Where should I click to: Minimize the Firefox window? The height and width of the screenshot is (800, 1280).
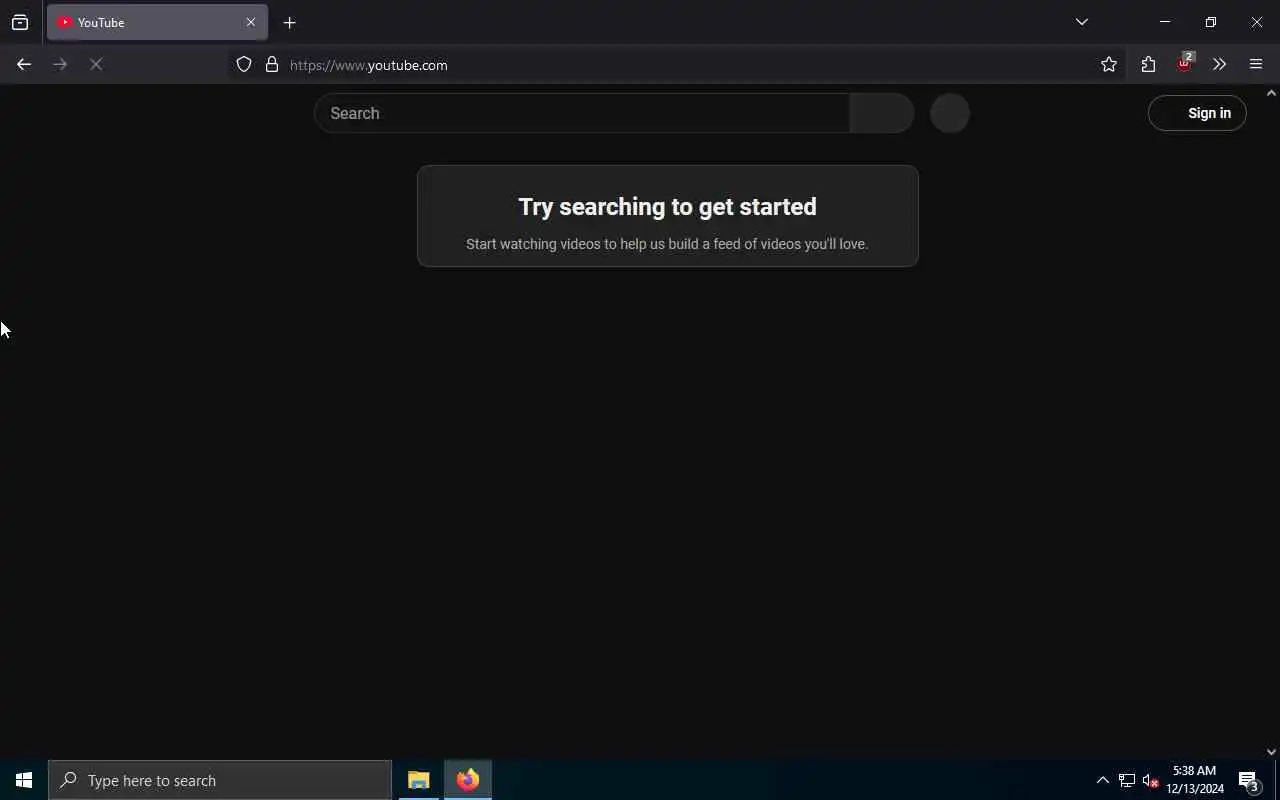(x=1165, y=22)
